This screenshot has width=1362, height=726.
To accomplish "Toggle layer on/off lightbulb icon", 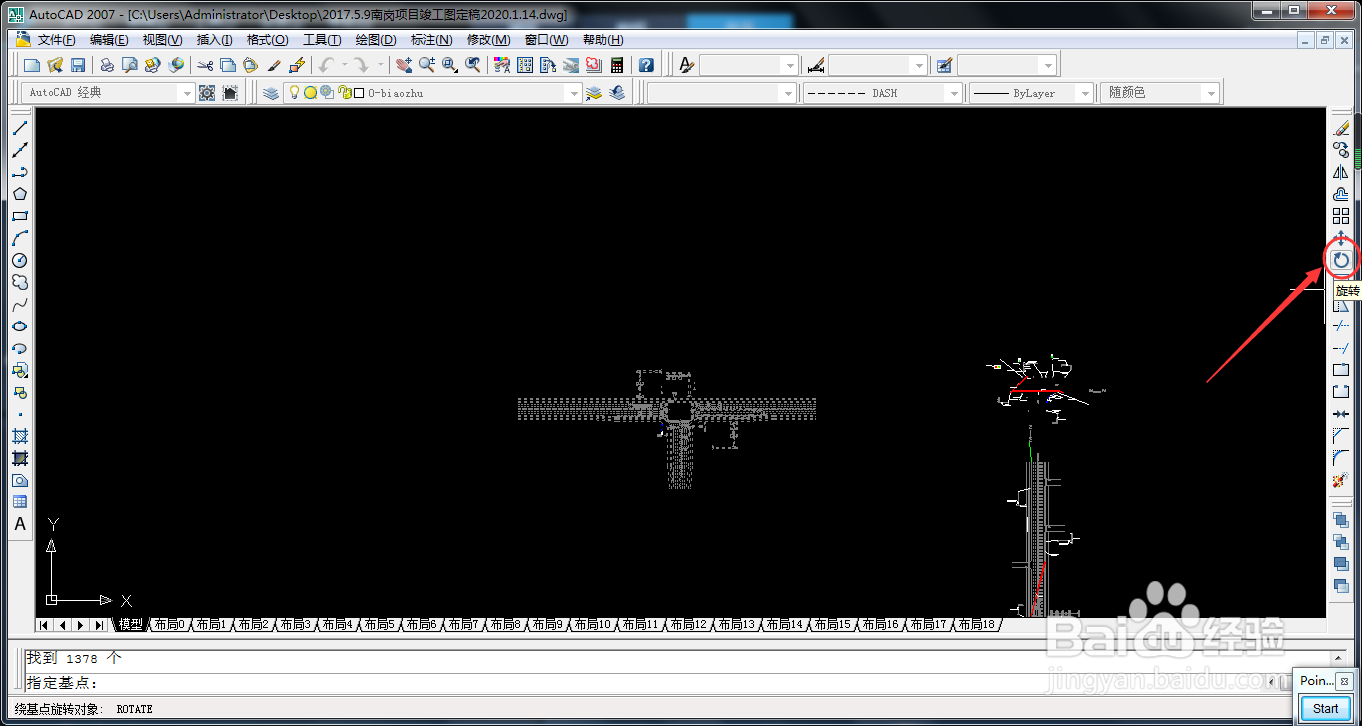I will click(x=295, y=93).
